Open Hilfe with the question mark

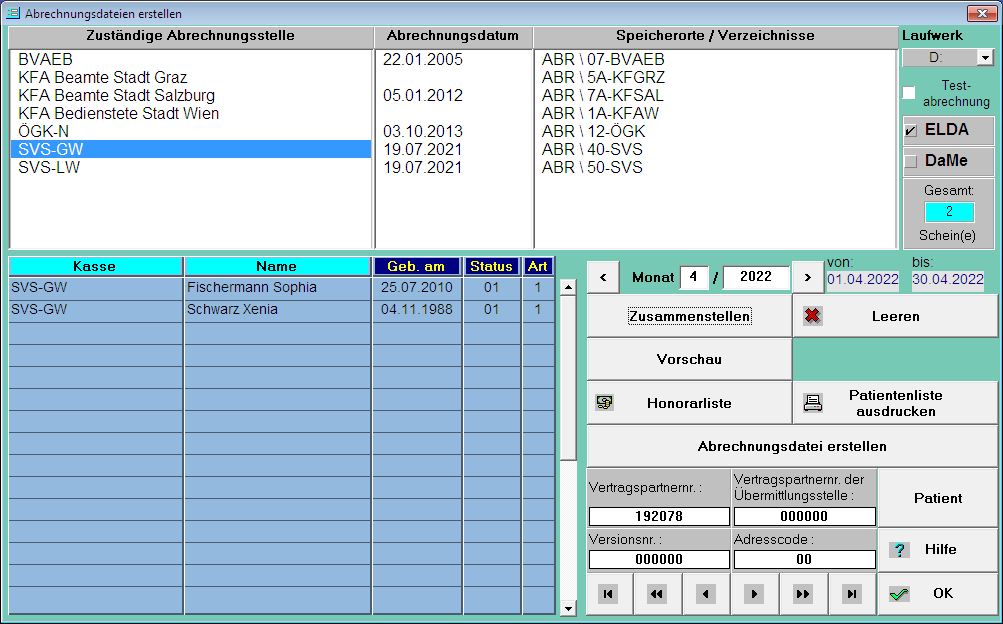click(937, 550)
